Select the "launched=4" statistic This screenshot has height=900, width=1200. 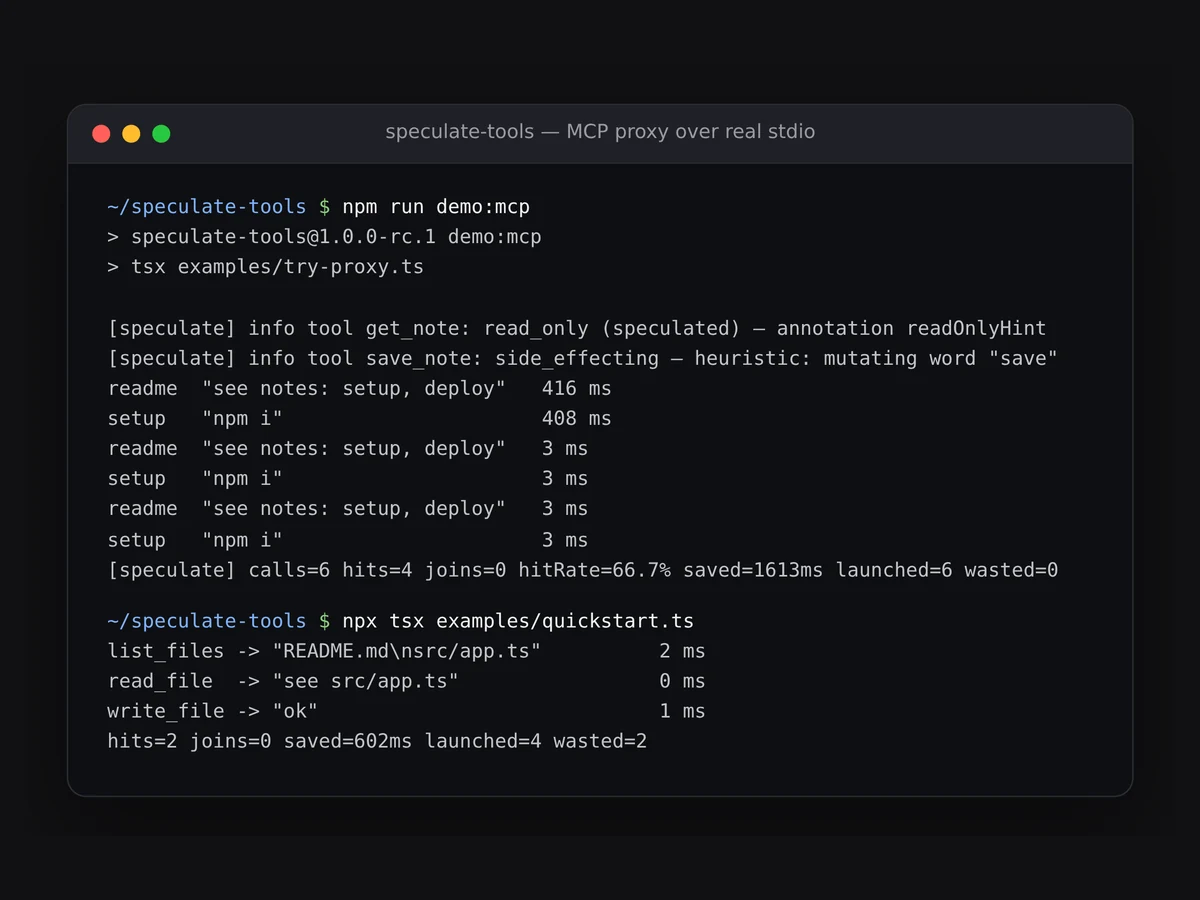(x=483, y=741)
